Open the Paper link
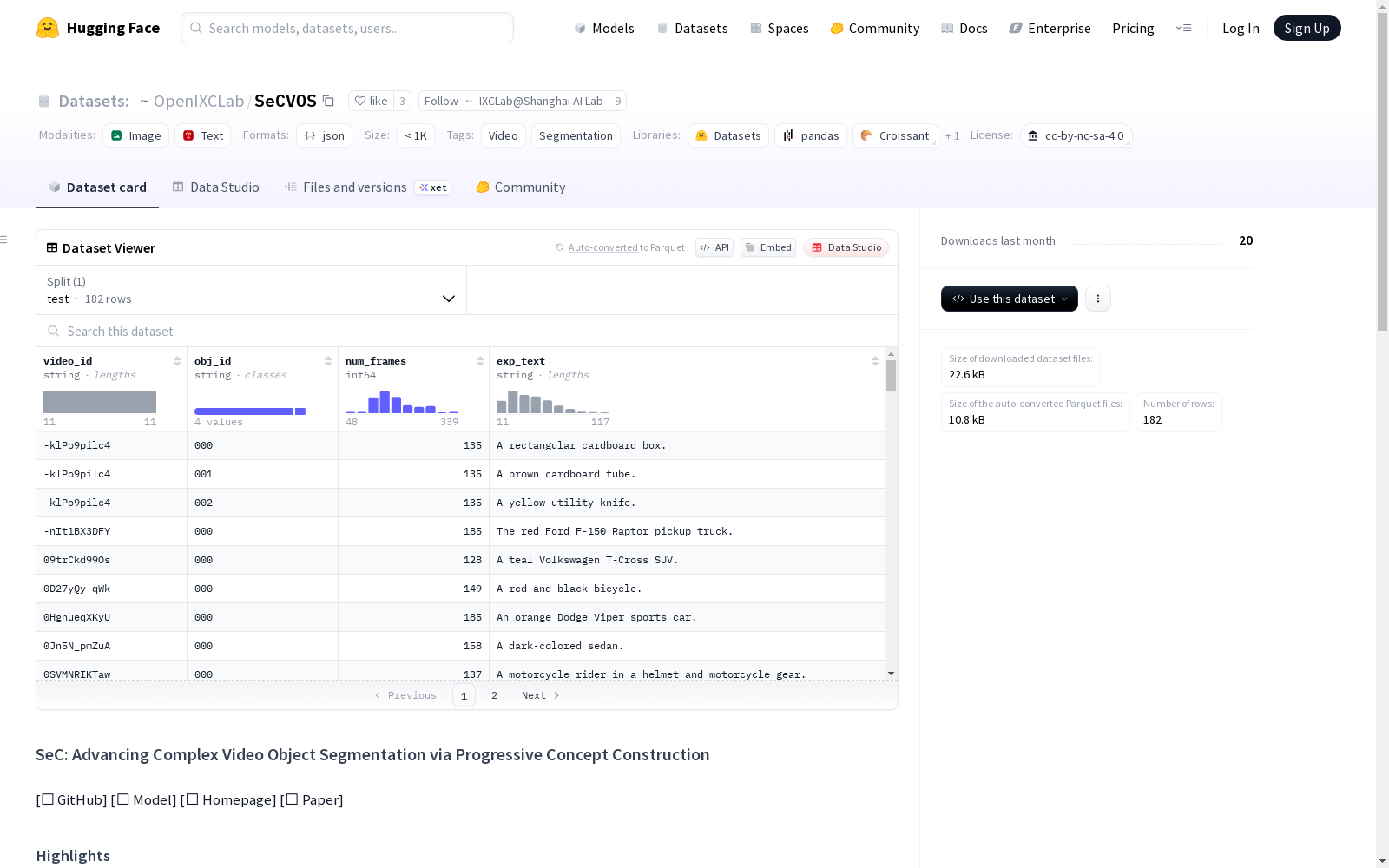This screenshot has height=868, width=1389. pyautogui.click(x=312, y=799)
